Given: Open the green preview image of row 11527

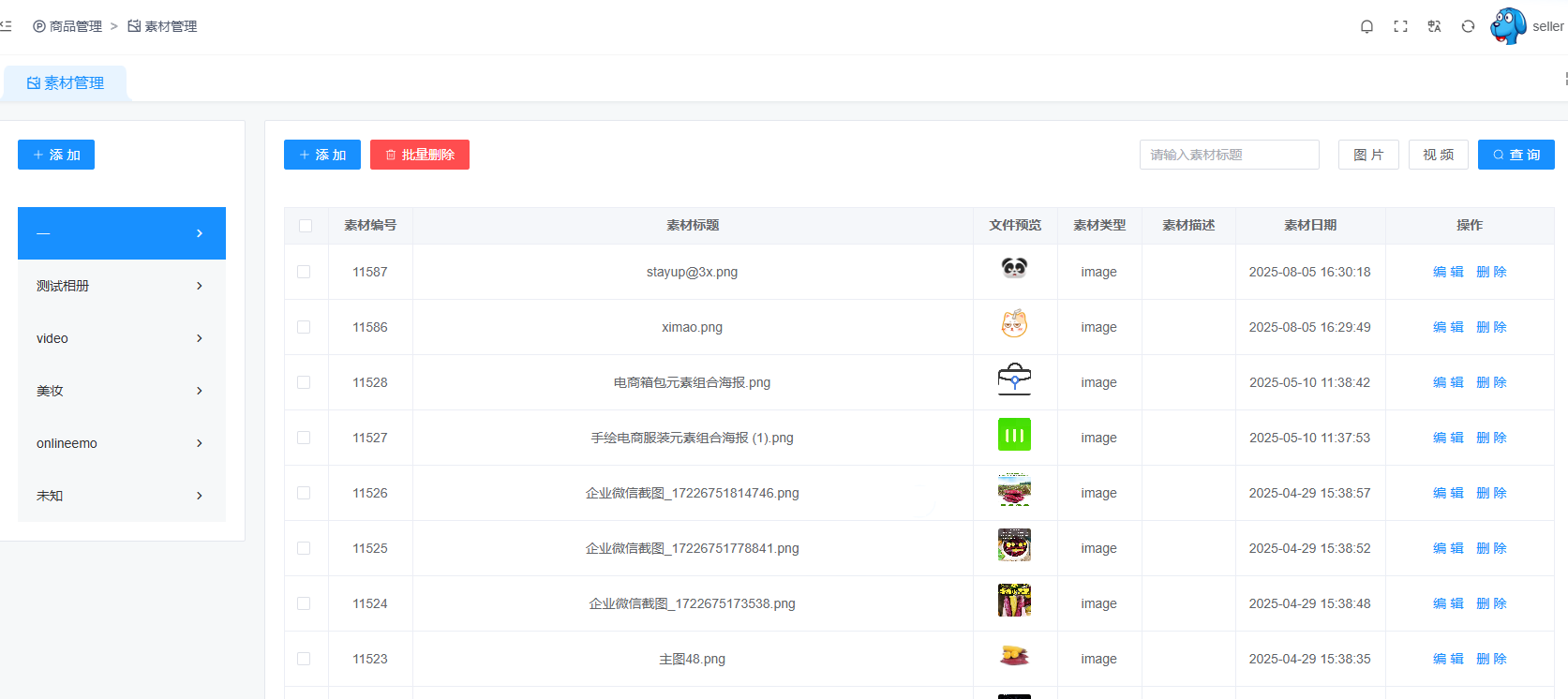Looking at the screenshot, I should tap(1014, 435).
